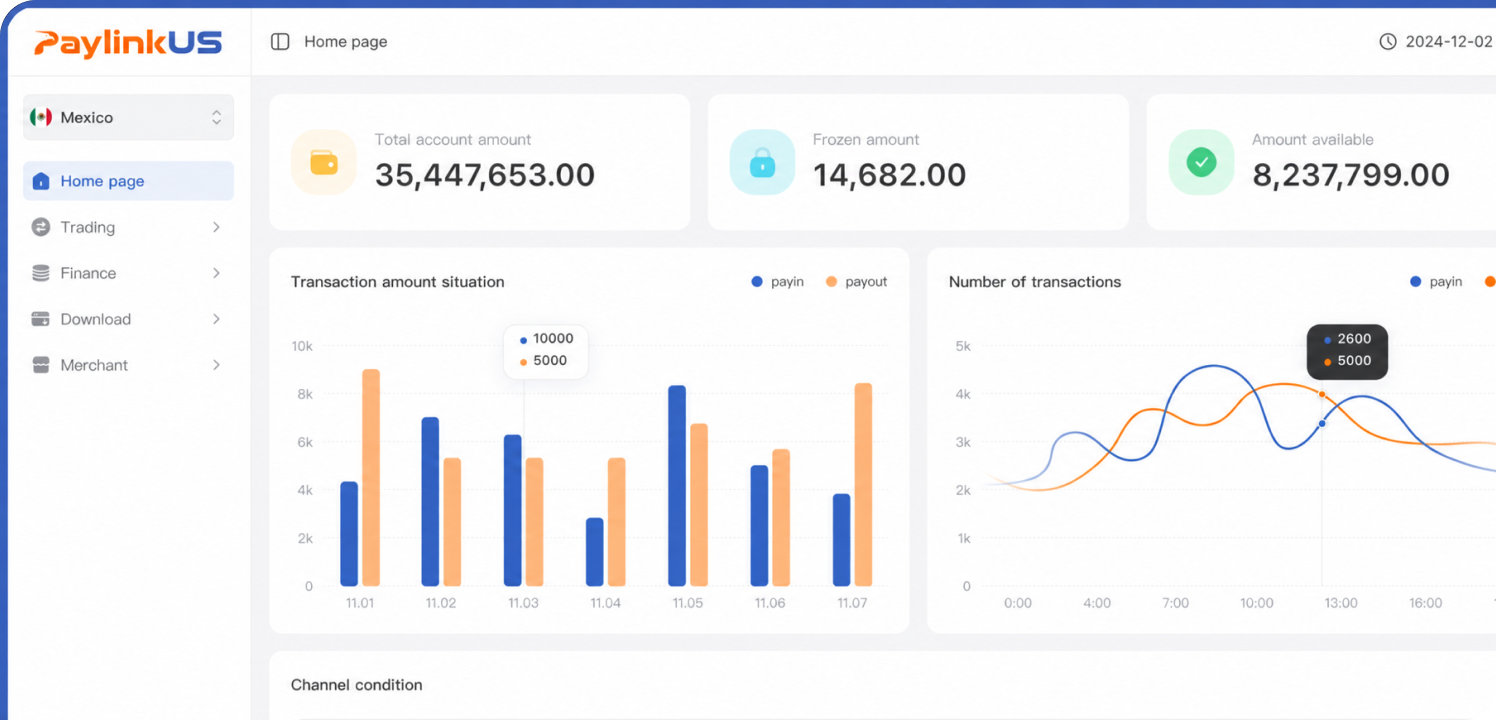Click the Download card icon

[x=41, y=319]
